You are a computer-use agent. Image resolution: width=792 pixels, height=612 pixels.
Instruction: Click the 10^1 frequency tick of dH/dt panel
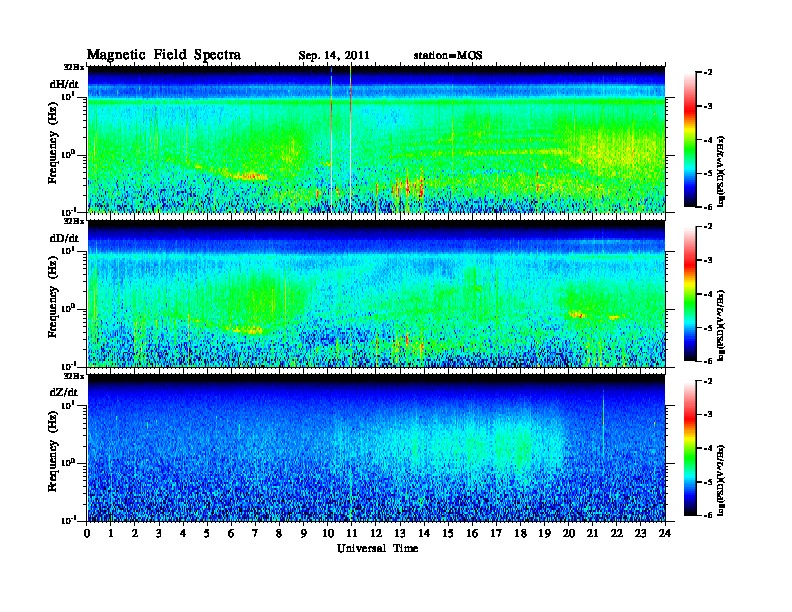point(68,96)
